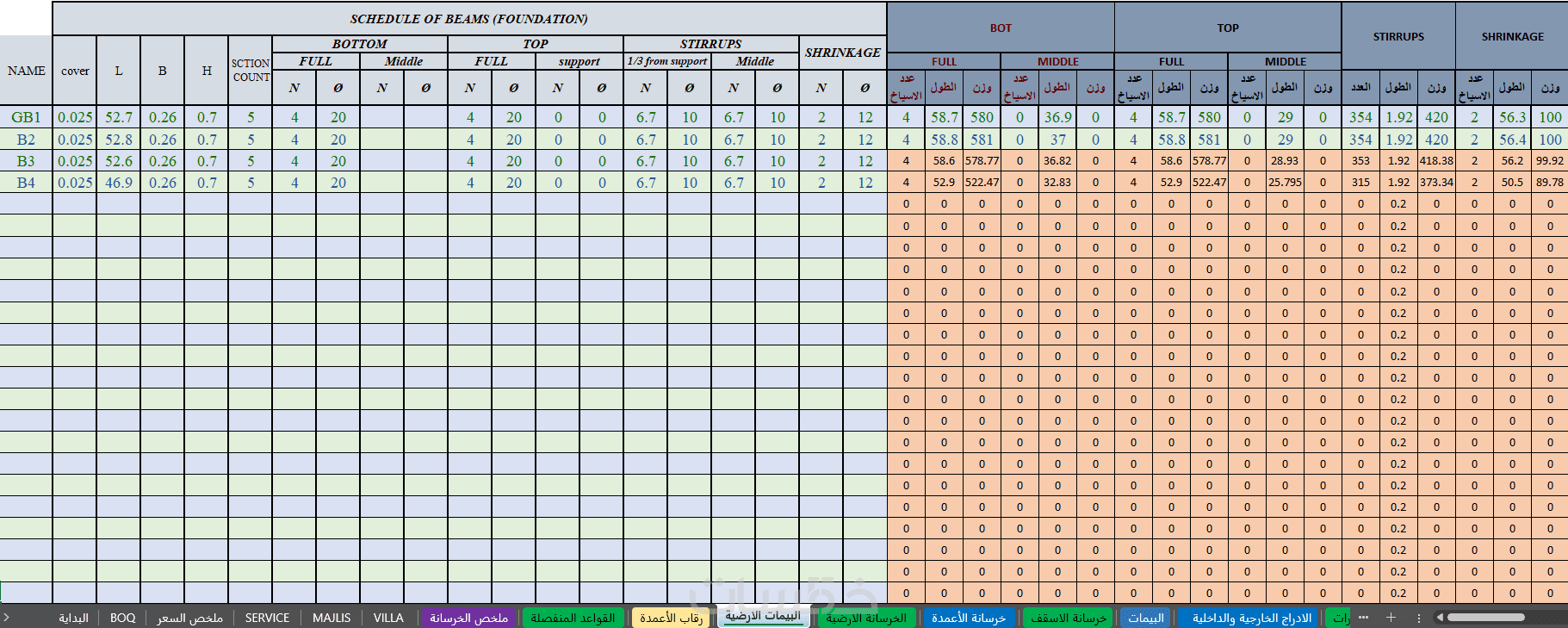Select the B2 beam name cell
Image resolution: width=1568 pixels, height=628 pixels.
26,139
